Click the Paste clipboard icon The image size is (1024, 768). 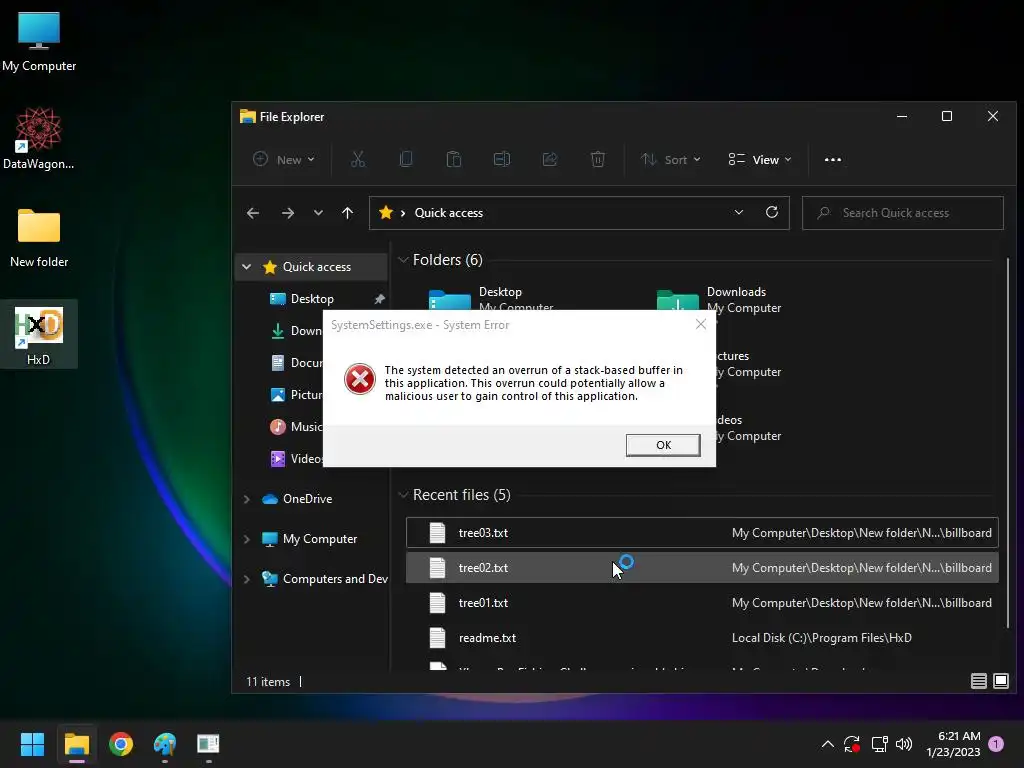point(453,159)
